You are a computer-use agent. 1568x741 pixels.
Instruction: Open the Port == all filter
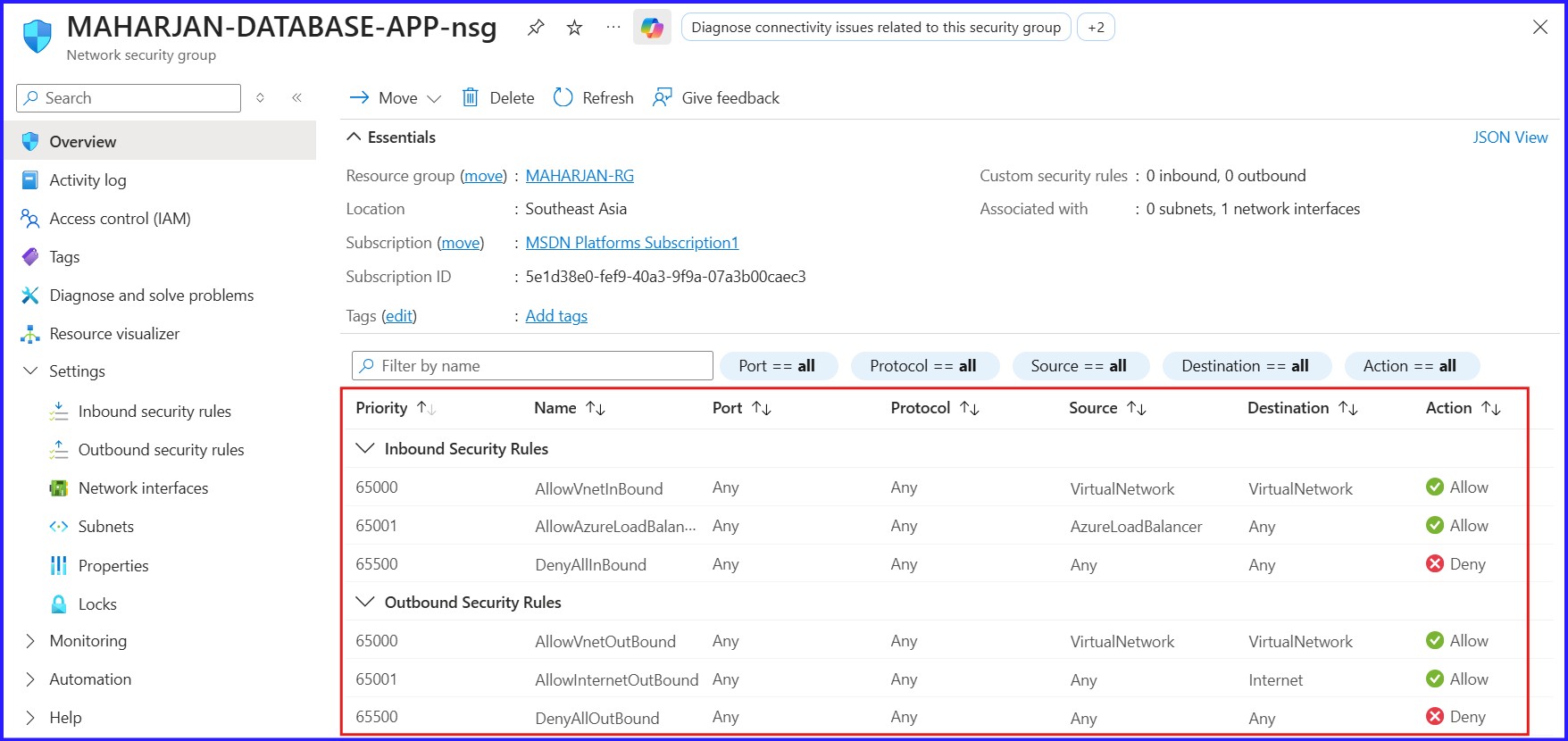(777, 366)
